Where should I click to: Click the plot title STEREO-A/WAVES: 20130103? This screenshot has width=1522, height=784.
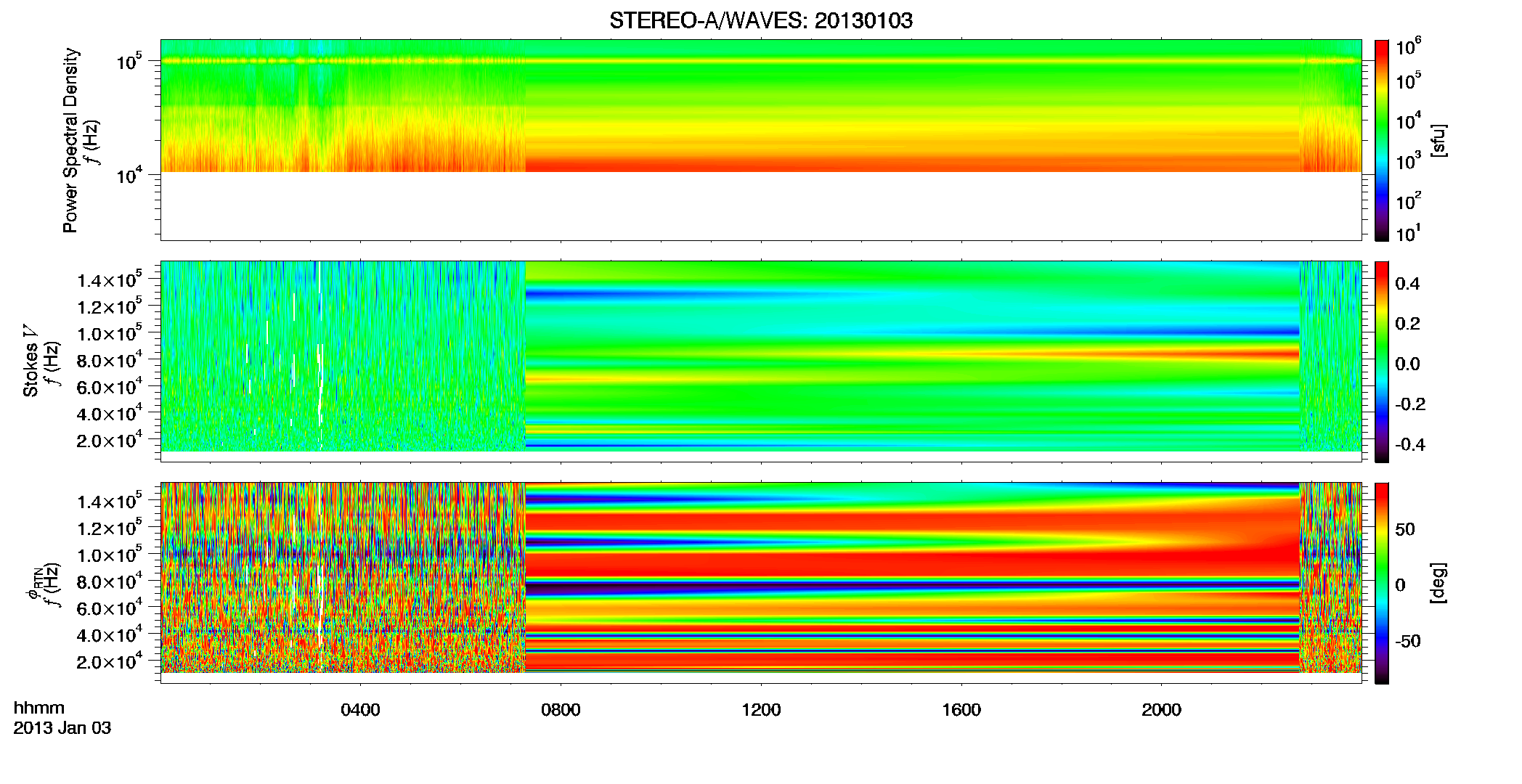pyautogui.click(x=760, y=21)
